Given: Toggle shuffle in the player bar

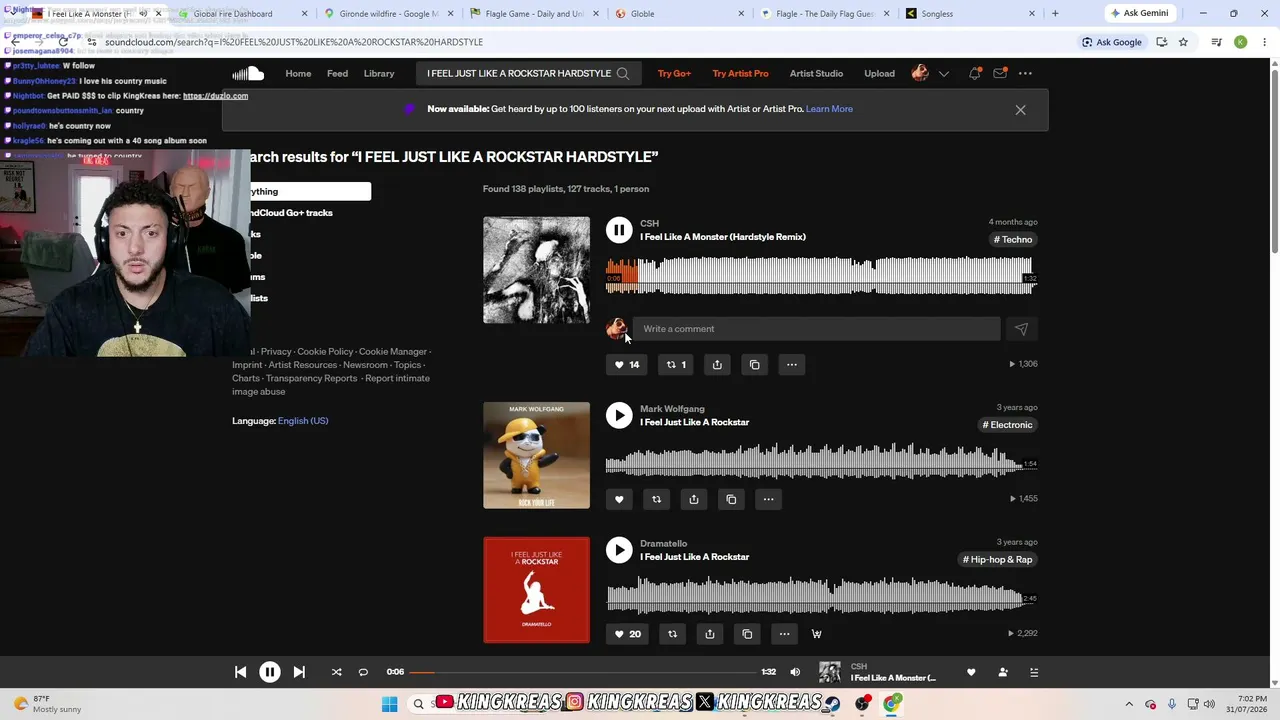Looking at the screenshot, I should tap(336, 672).
